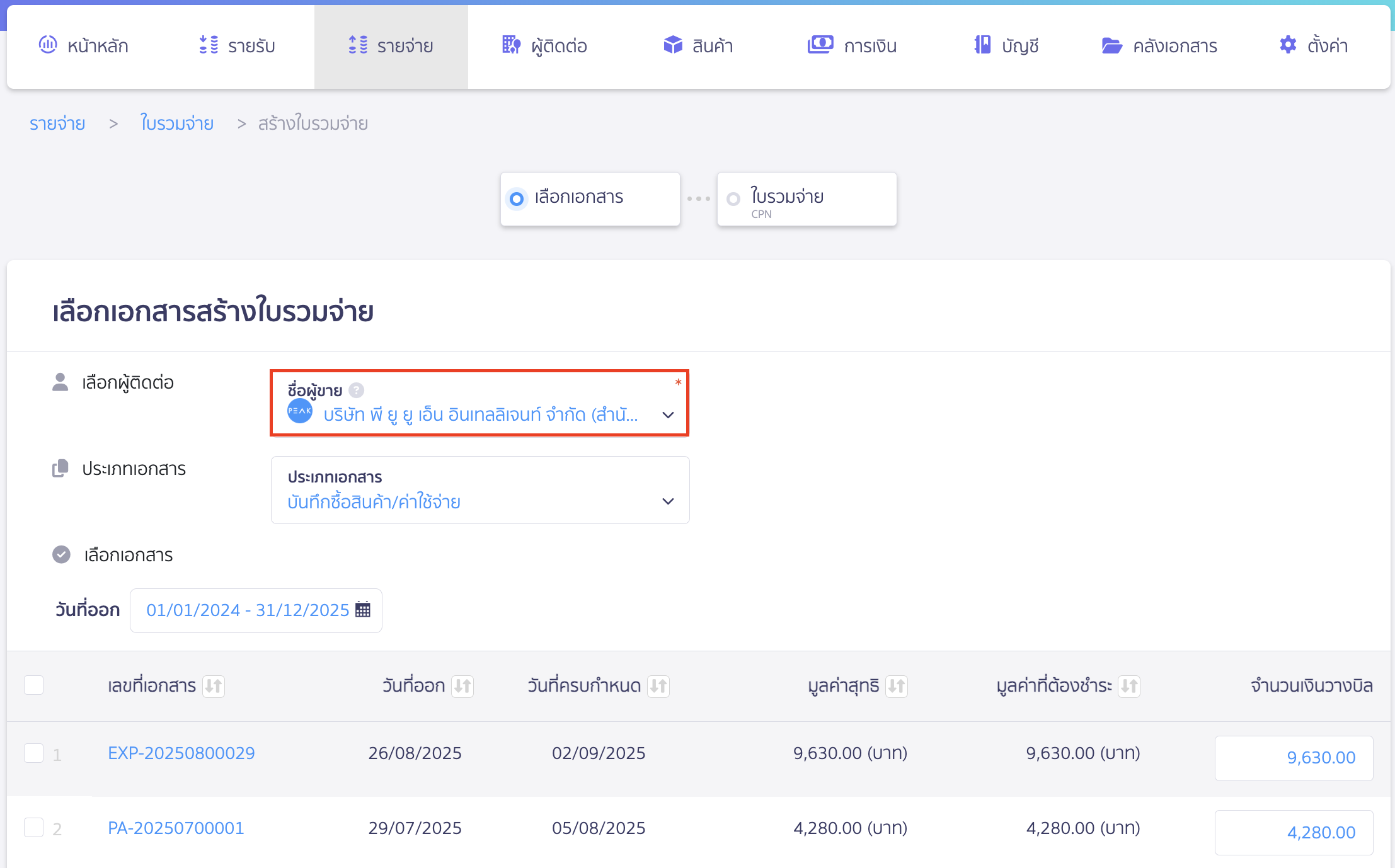Image resolution: width=1395 pixels, height=868 pixels.
Task: Open the ประเภทเอกสาร dropdown arrow
Action: (668, 501)
